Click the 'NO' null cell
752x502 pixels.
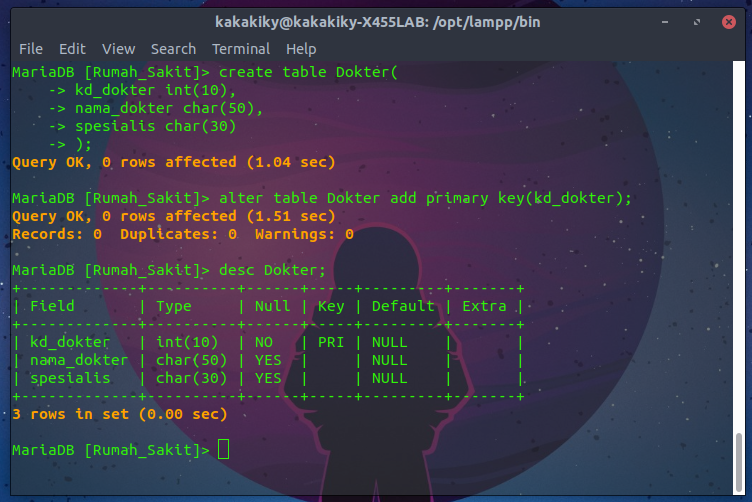click(264, 342)
